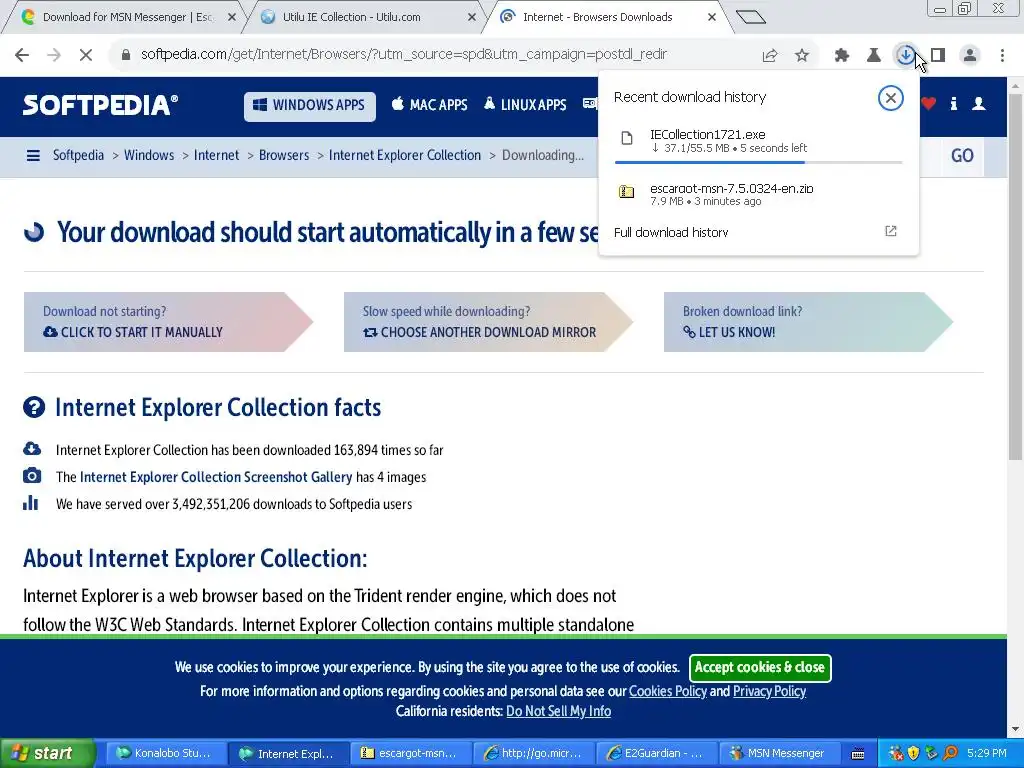Open http://go.micr... taskbar window
Screen dimensions: 1024x768
tap(534, 754)
